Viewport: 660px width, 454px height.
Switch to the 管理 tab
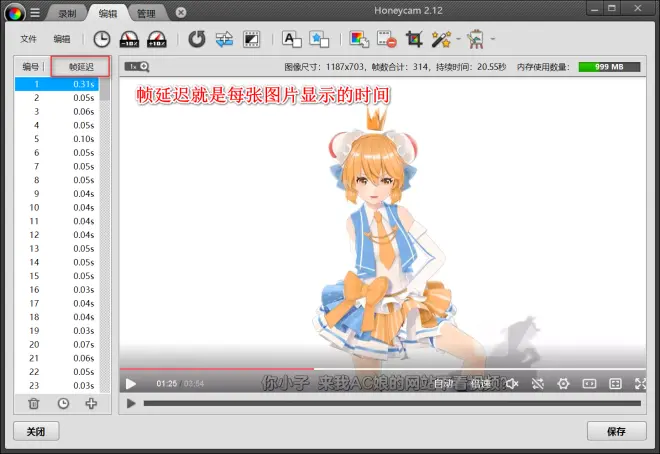pos(146,13)
